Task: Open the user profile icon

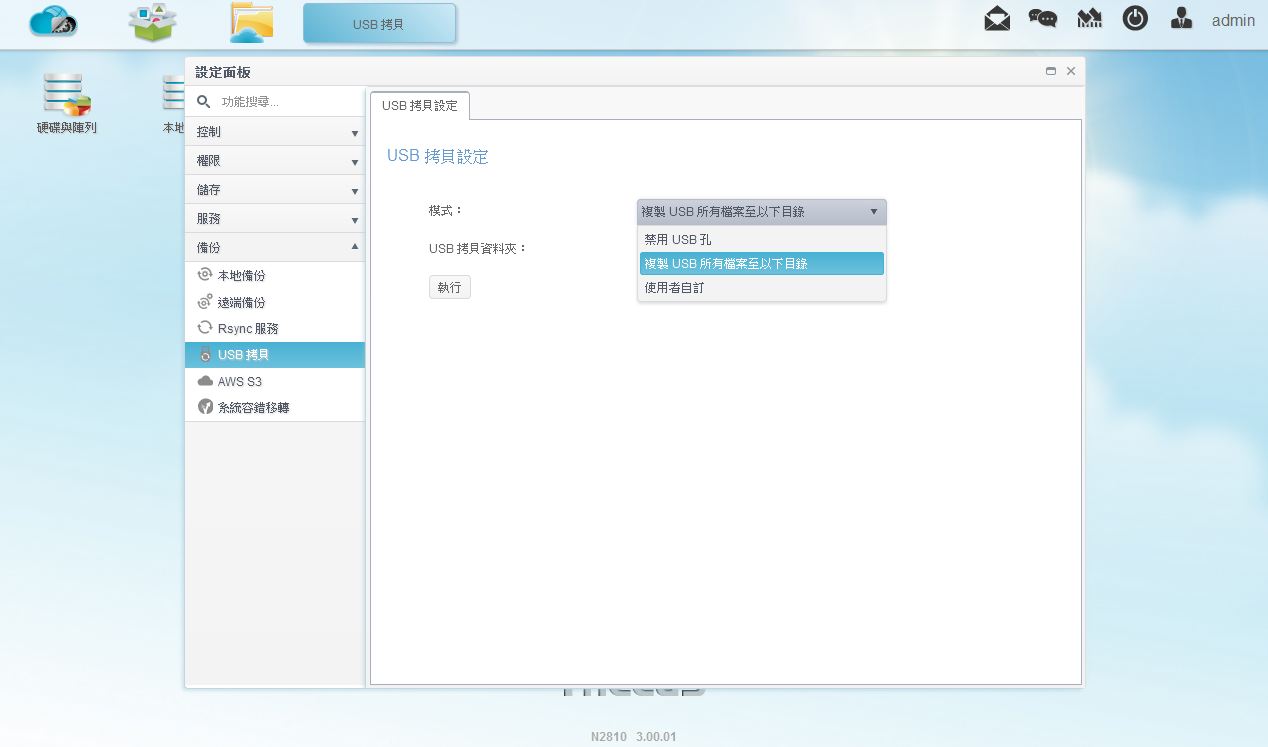Action: point(1181,18)
